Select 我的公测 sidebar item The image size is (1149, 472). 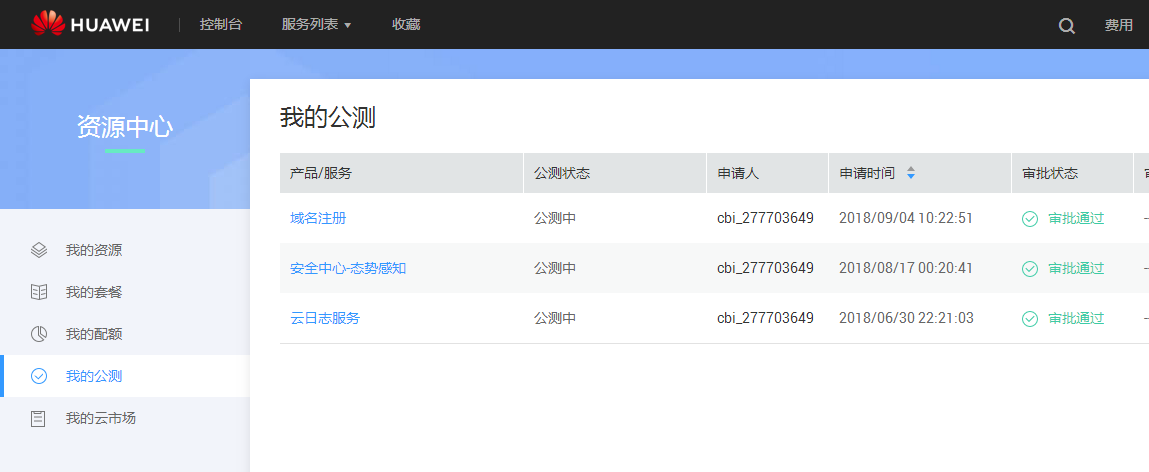[x=125, y=376]
